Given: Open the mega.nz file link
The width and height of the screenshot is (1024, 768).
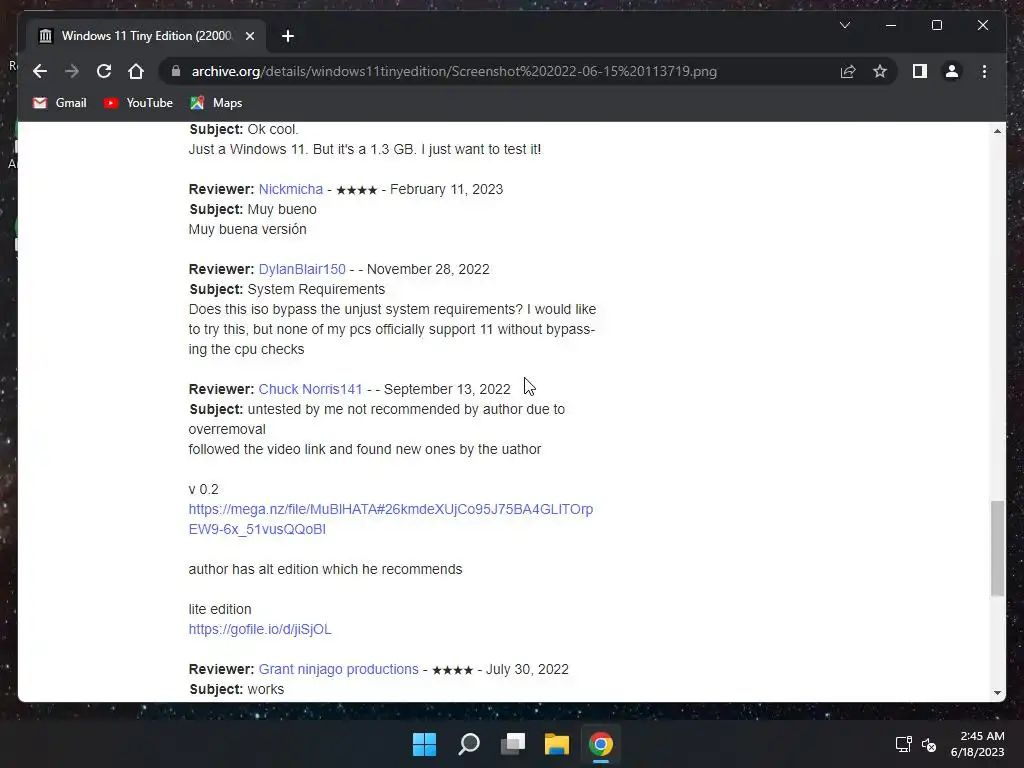Looking at the screenshot, I should point(391,519).
